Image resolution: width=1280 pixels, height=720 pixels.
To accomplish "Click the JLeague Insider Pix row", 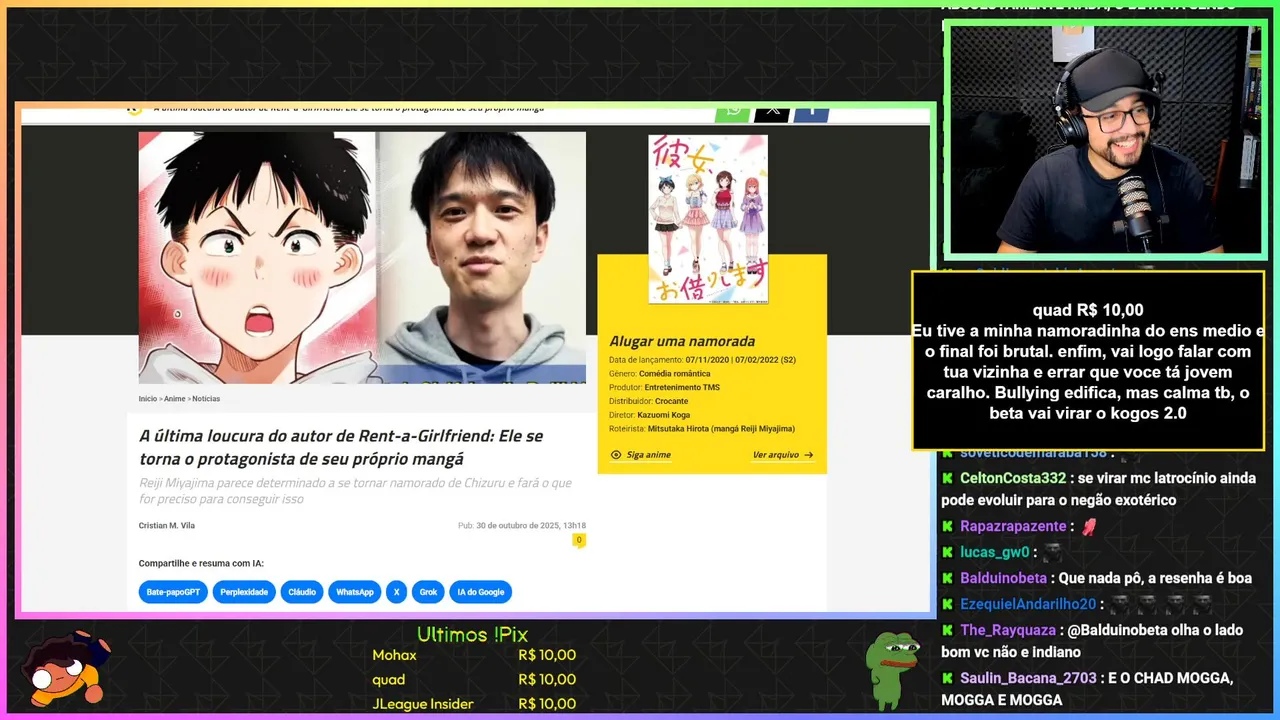I will [x=474, y=704].
